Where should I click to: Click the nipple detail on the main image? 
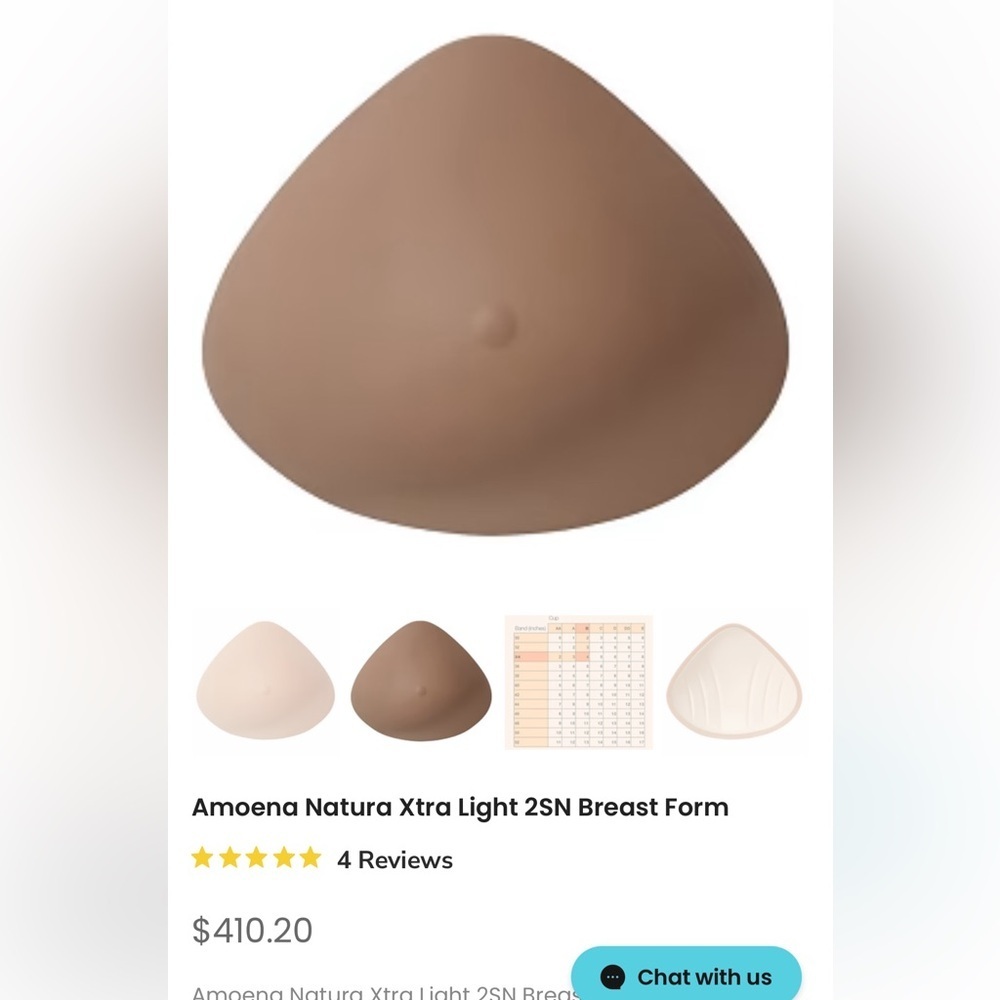(x=492, y=322)
